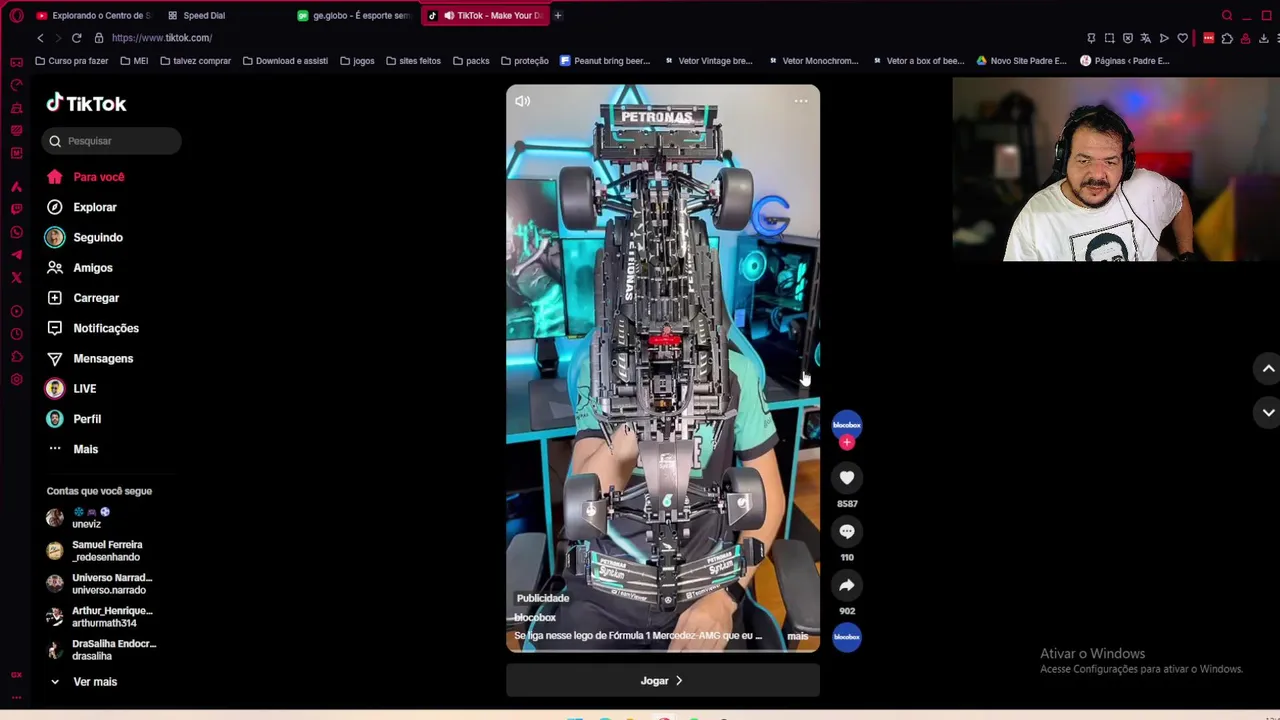Viewport: 1280px width, 720px height.
Task: Open the extensions cube icon
Action: [1227, 38]
